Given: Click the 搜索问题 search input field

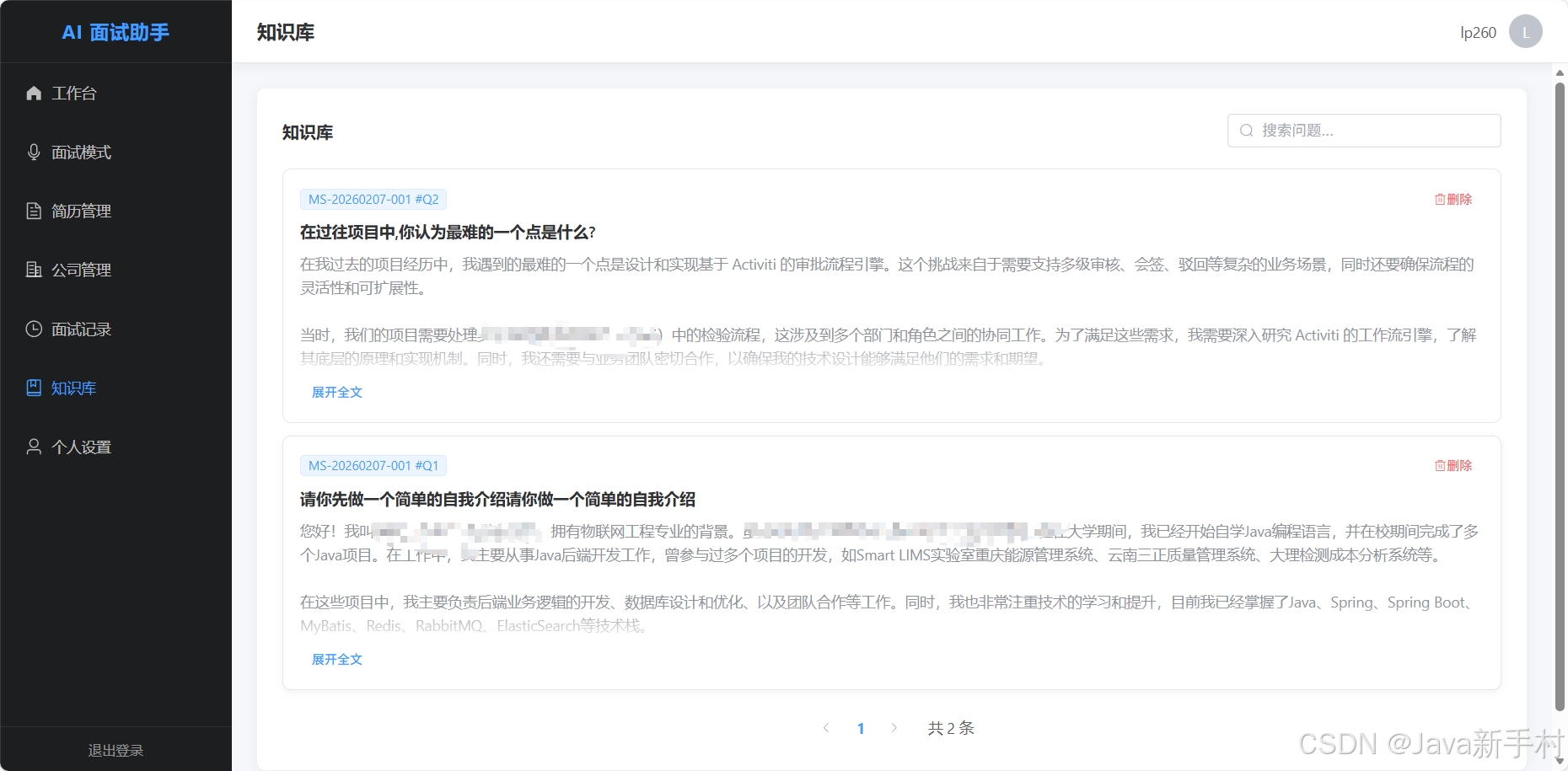Looking at the screenshot, I should (x=1363, y=131).
